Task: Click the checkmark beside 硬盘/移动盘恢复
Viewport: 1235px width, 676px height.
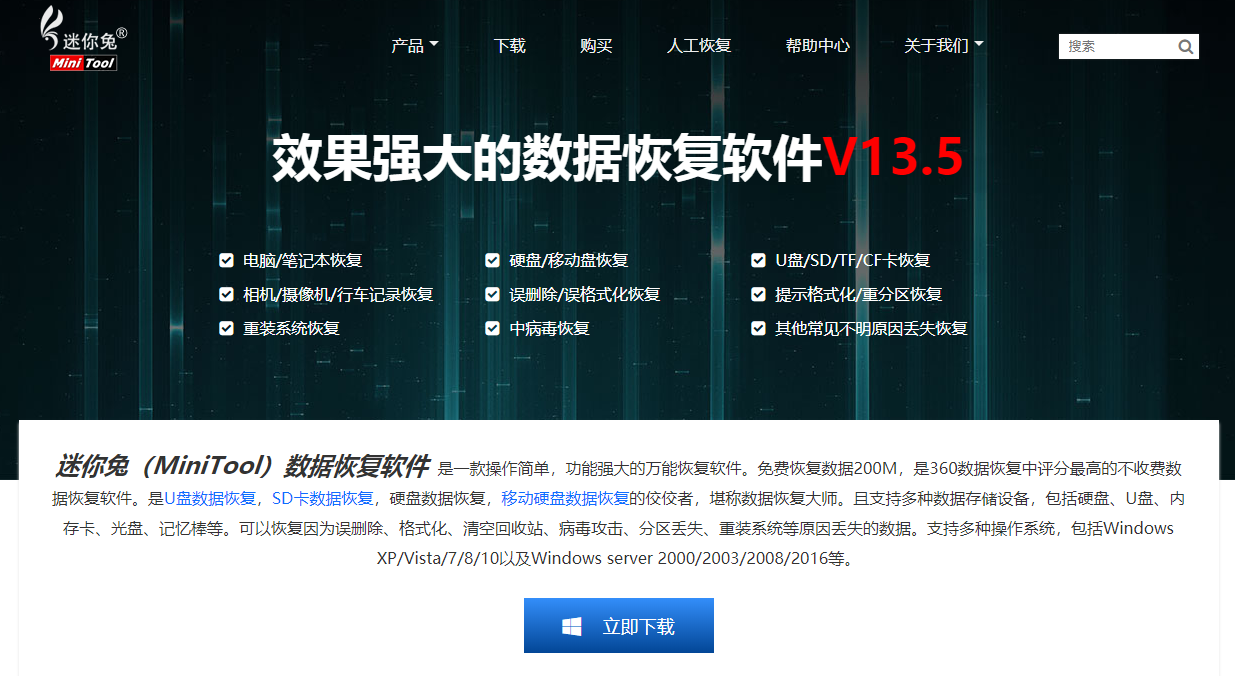Action: [492, 261]
